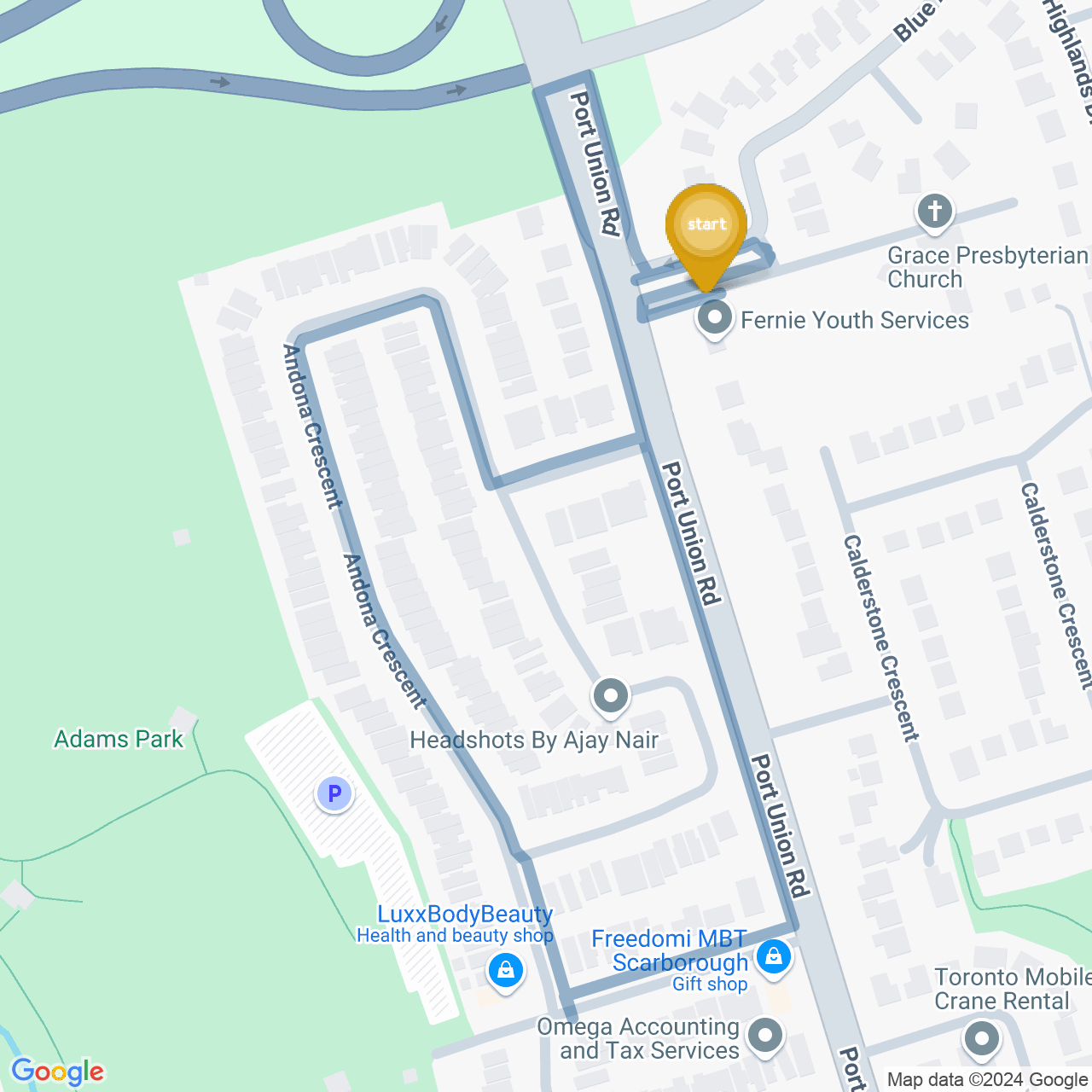Open the LuxxBodyBeauty shopping bag icon
Image resolution: width=1092 pixels, height=1092 pixels.
(506, 972)
